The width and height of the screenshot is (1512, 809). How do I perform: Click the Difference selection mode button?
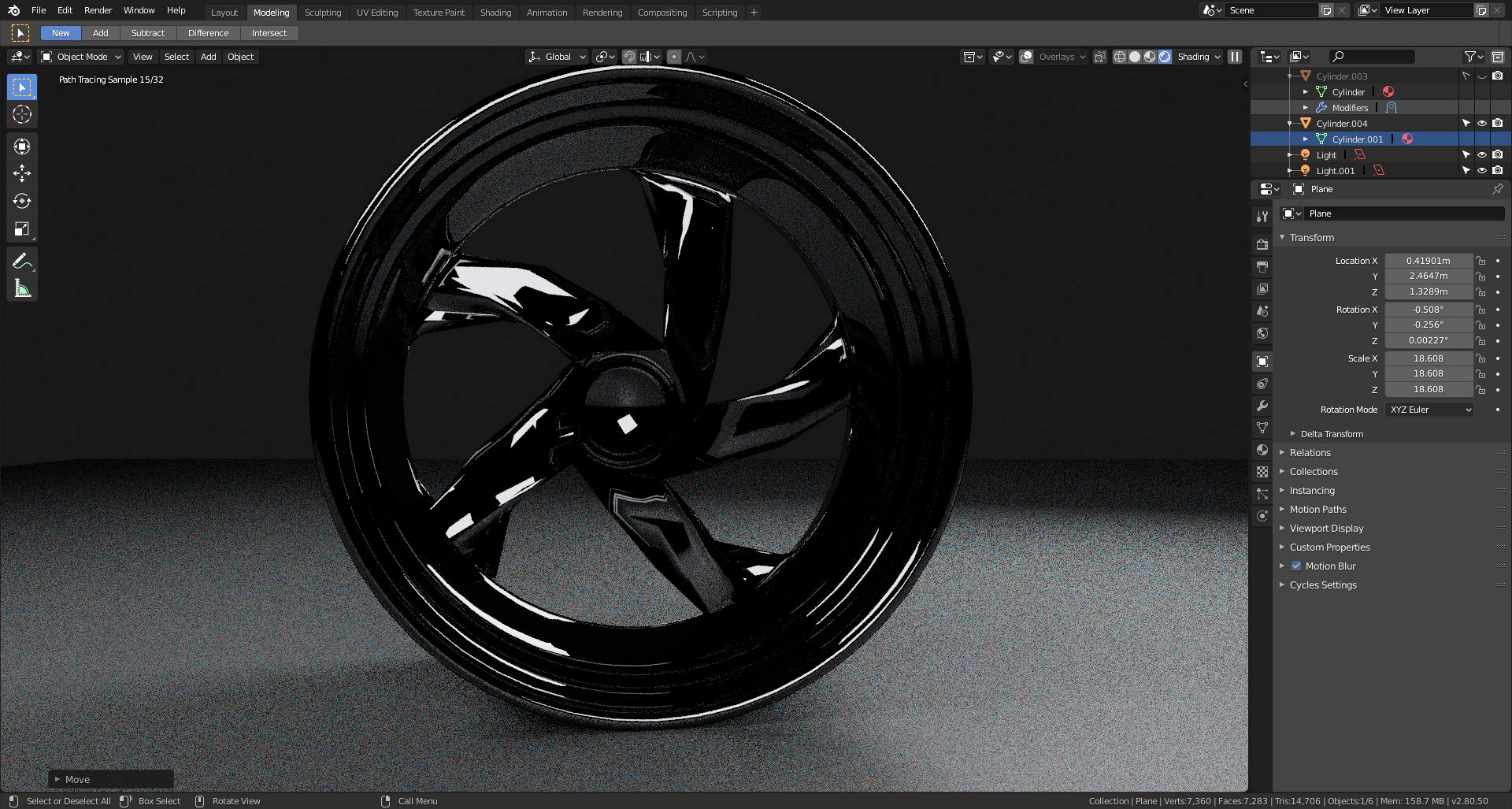click(x=208, y=33)
